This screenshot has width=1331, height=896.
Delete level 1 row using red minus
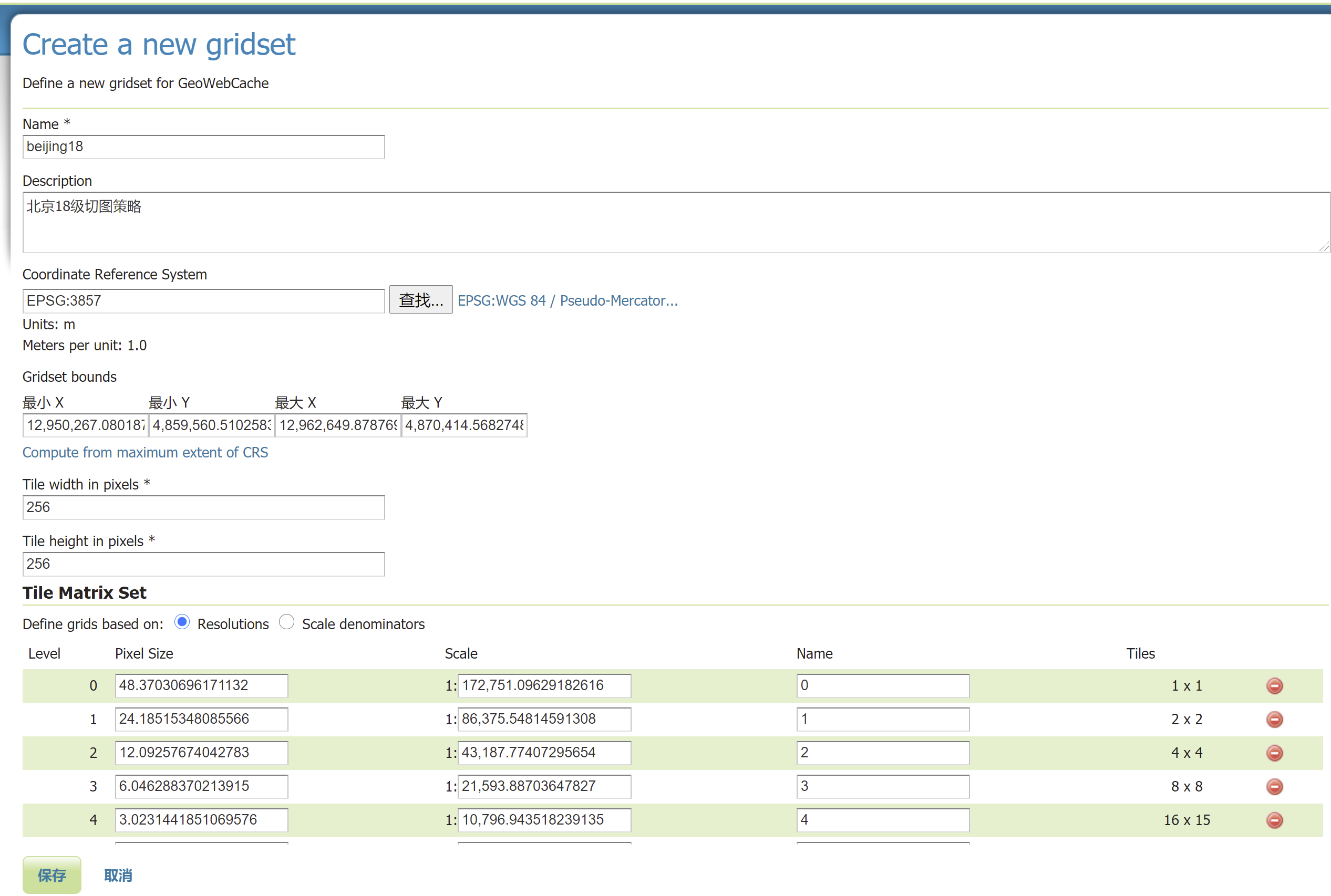coord(1274,719)
